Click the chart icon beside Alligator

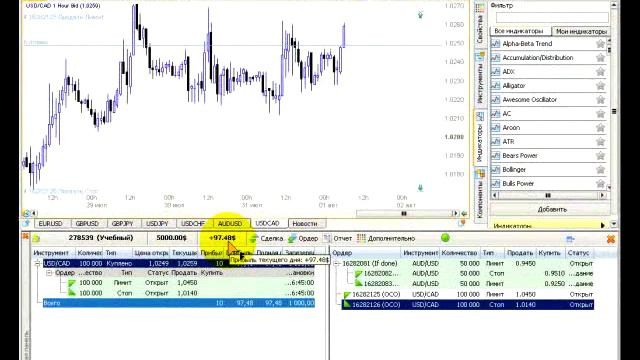click(x=496, y=86)
